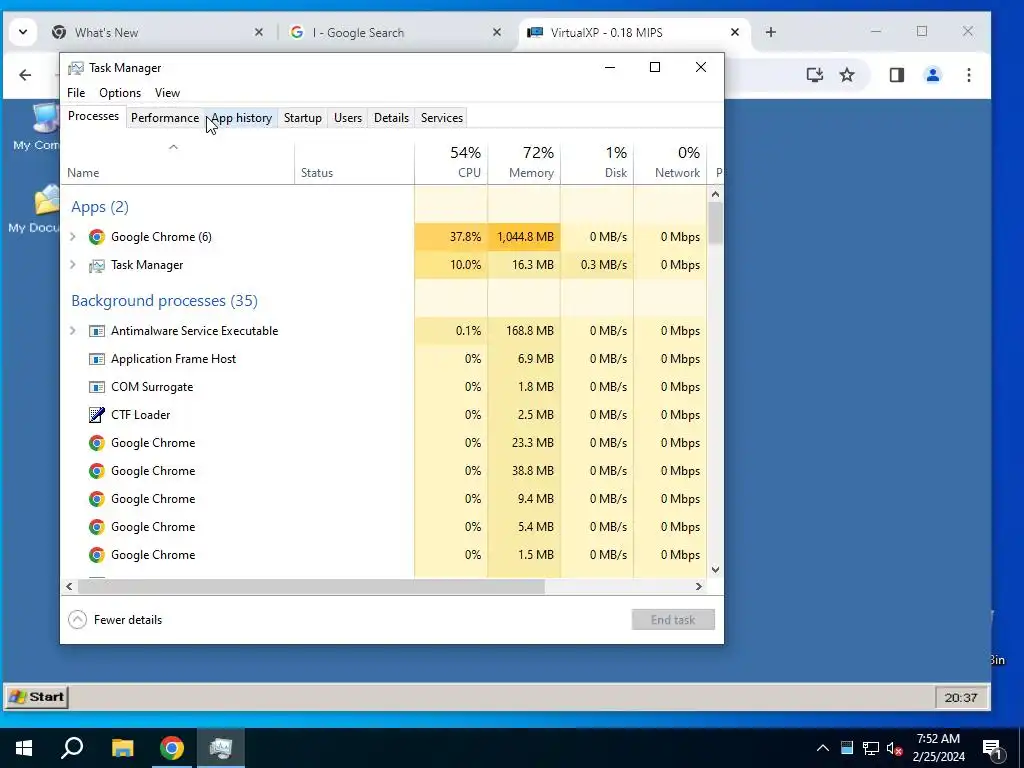Switch to the App history tab
Viewport: 1024px width, 768px height.
pyautogui.click(x=241, y=118)
